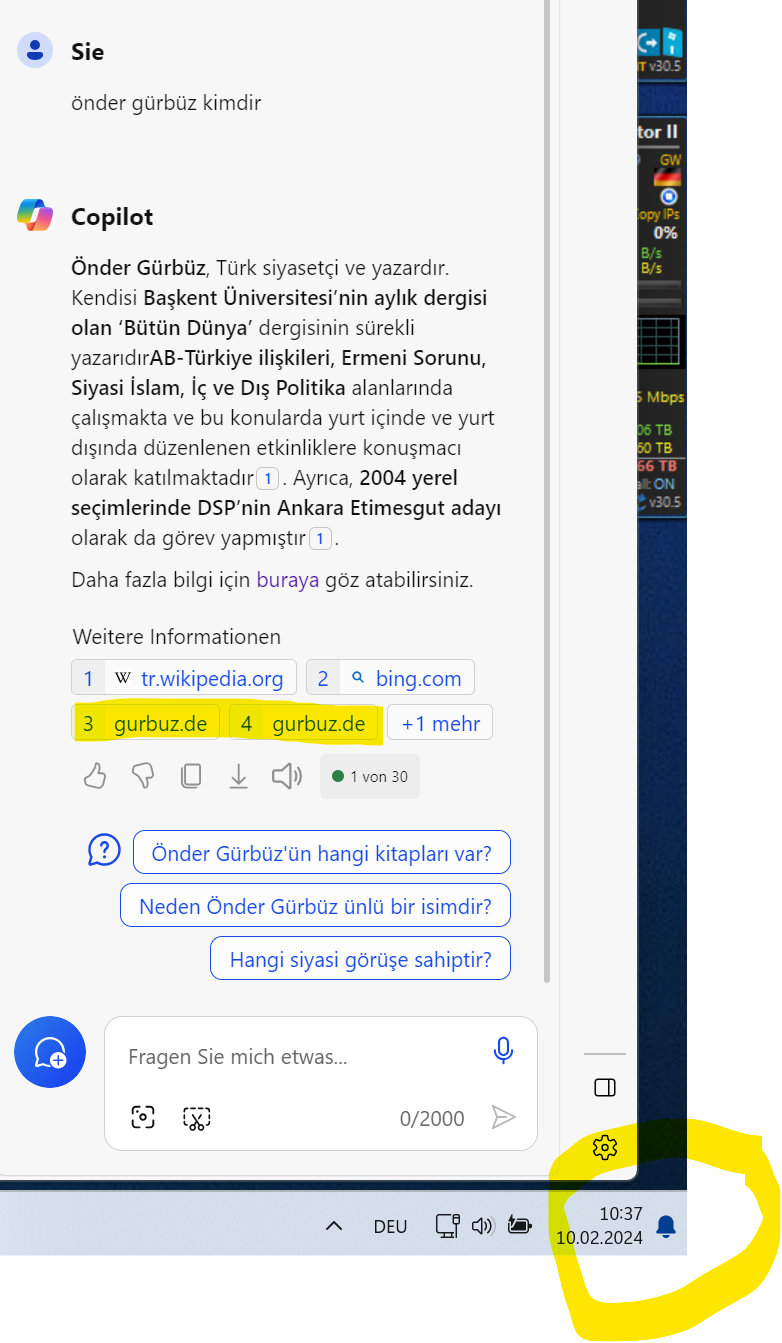Start a new topic with blue button
This screenshot has height=1343, width=782.
click(x=50, y=1052)
